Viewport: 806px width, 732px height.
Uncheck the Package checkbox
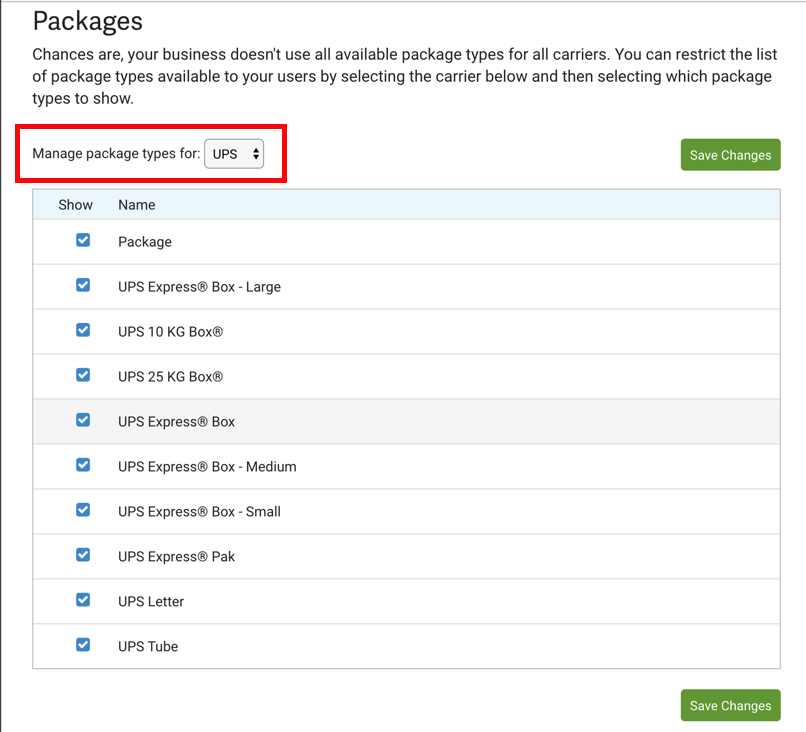pyautogui.click(x=83, y=240)
